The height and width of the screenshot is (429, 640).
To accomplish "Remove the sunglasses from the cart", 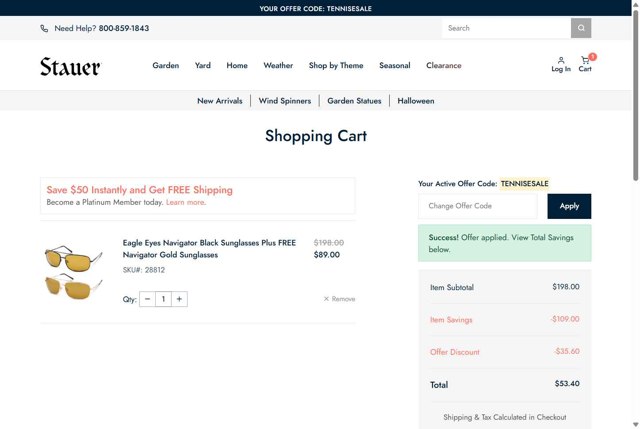I will (x=339, y=299).
